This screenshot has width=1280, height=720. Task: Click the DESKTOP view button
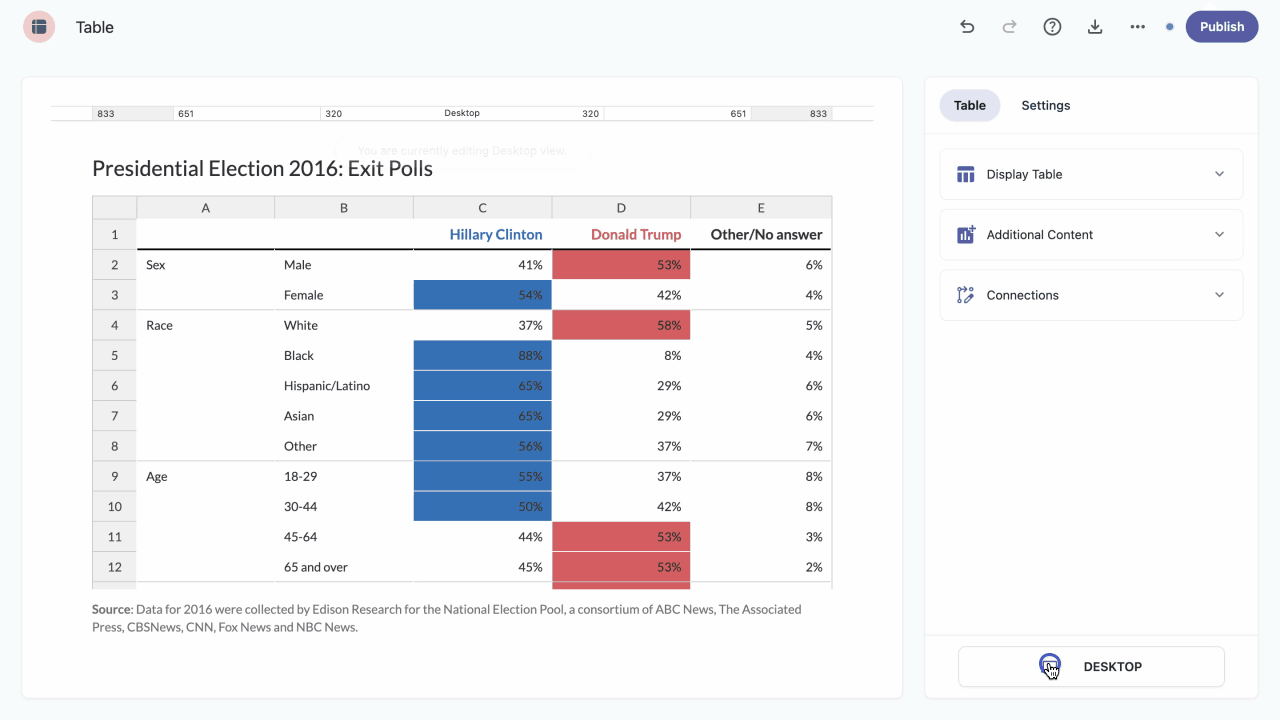[x=1091, y=667]
